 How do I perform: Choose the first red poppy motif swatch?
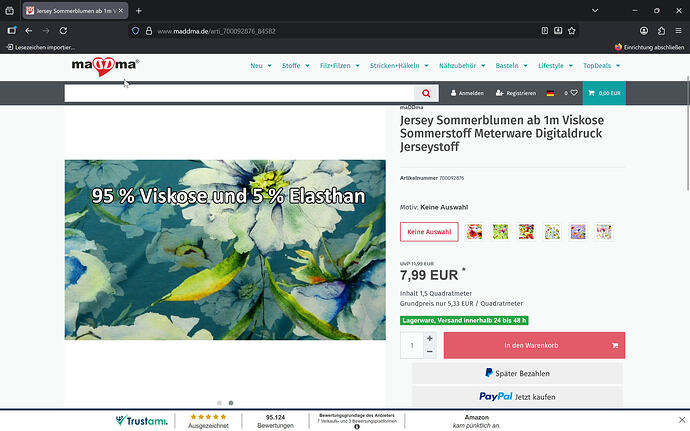(474, 232)
